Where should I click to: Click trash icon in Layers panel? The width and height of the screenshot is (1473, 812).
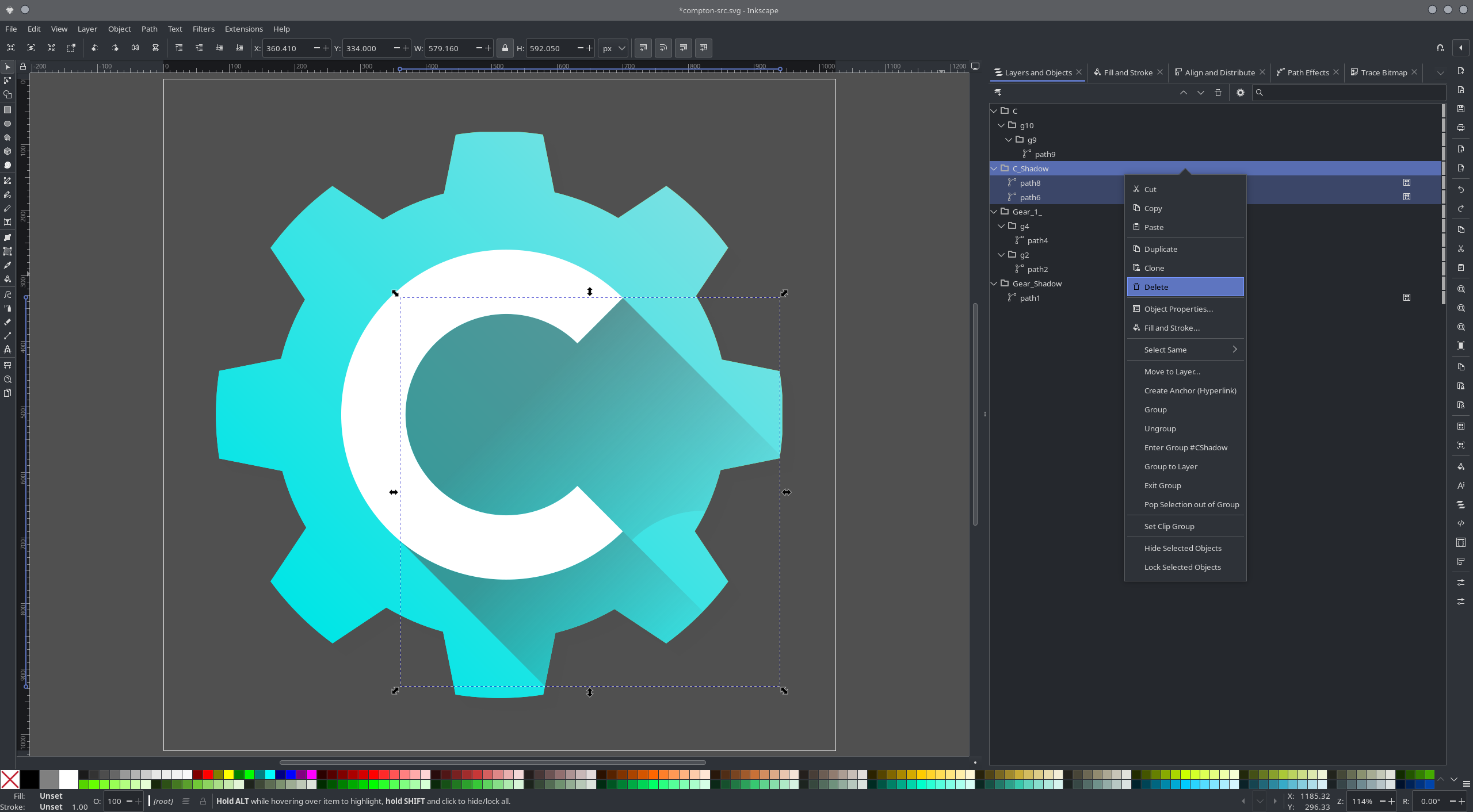pos(1218,93)
